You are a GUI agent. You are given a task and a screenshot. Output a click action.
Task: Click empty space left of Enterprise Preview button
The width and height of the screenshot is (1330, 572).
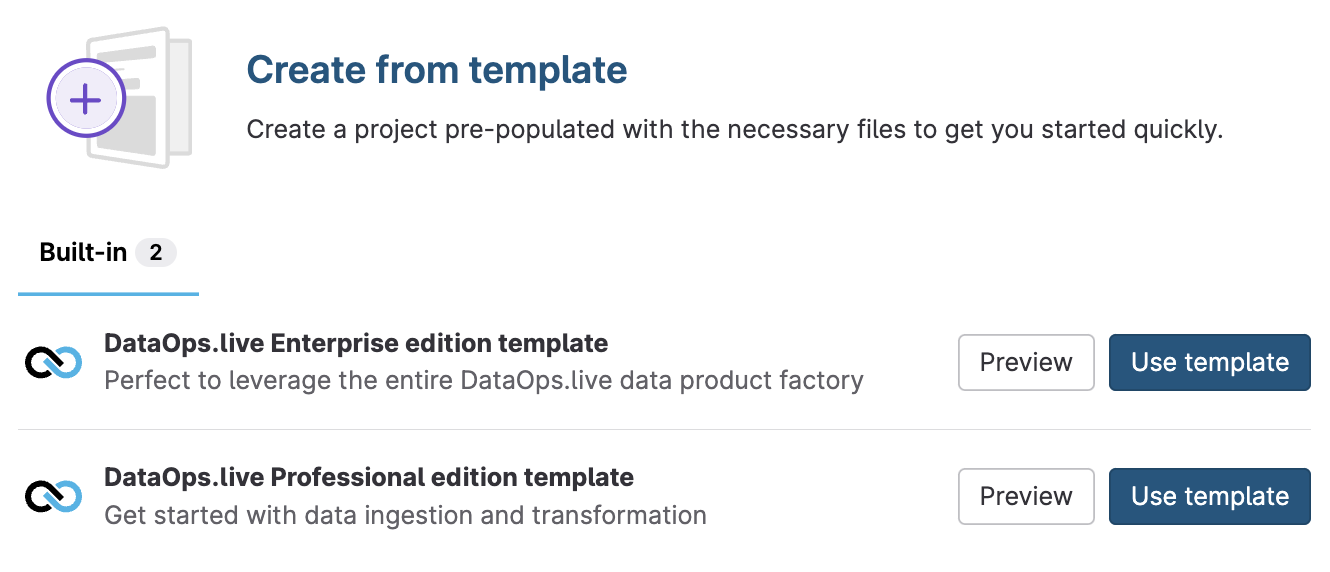pyautogui.click(x=910, y=362)
